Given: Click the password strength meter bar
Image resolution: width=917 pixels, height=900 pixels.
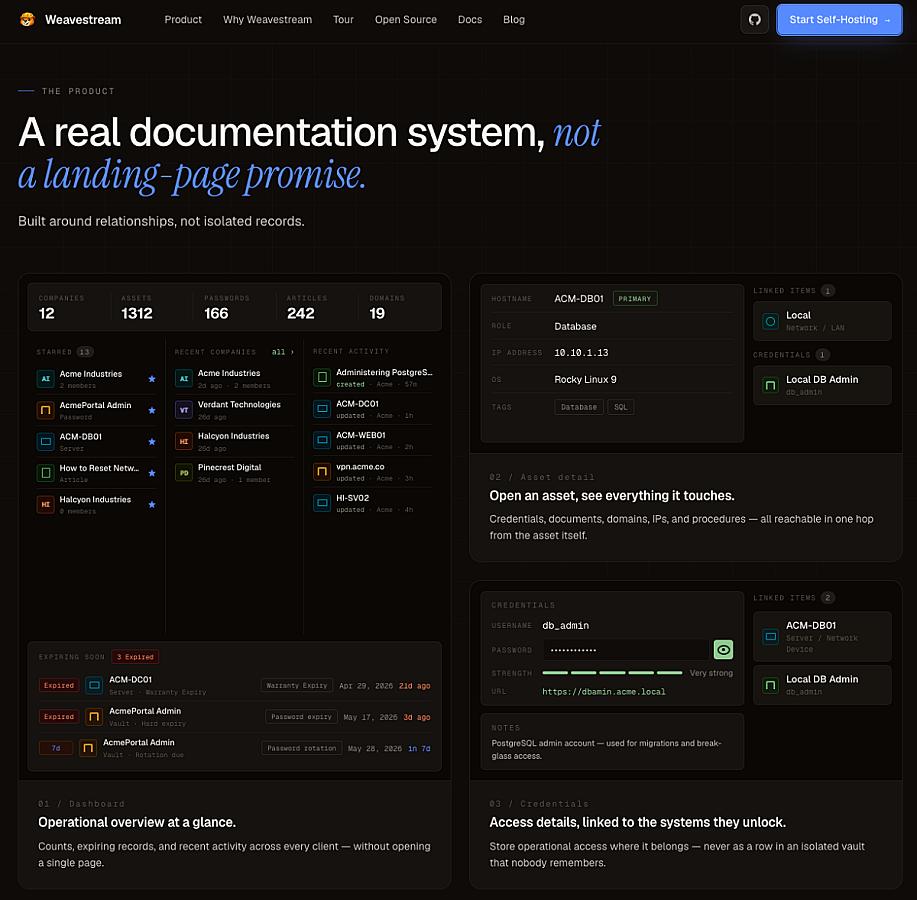Looking at the screenshot, I should click(612, 673).
